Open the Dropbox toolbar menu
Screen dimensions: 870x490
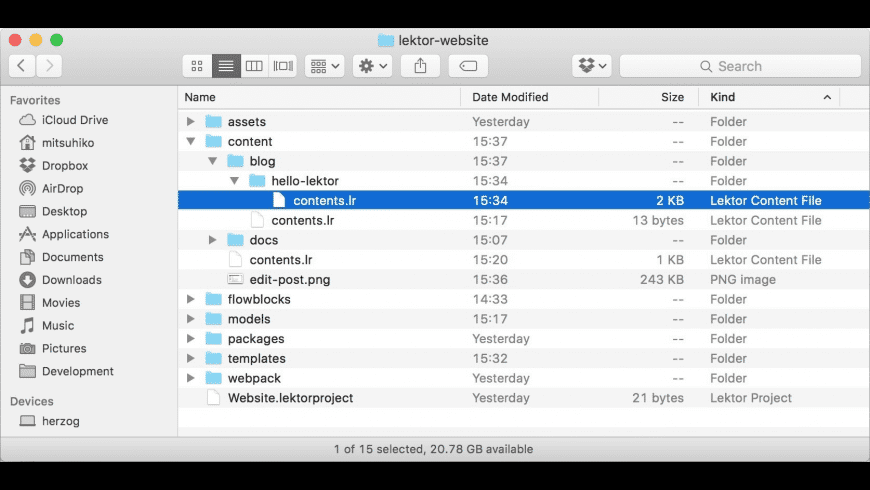tap(591, 66)
